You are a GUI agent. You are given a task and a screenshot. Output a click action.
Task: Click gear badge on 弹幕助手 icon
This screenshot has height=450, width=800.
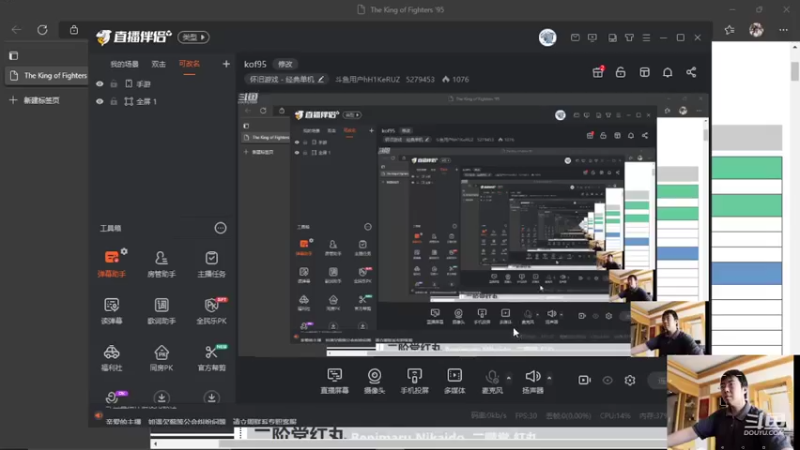[x=124, y=251]
